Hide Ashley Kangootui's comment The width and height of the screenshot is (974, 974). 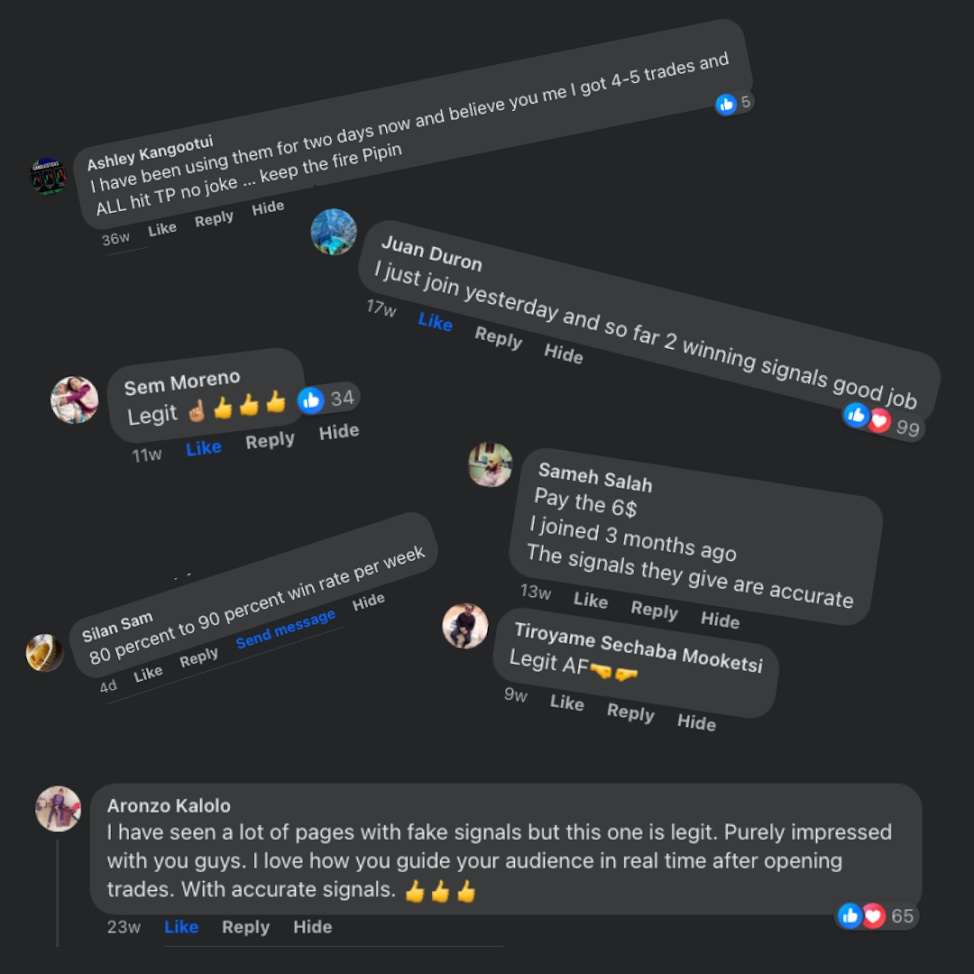[x=268, y=207]
